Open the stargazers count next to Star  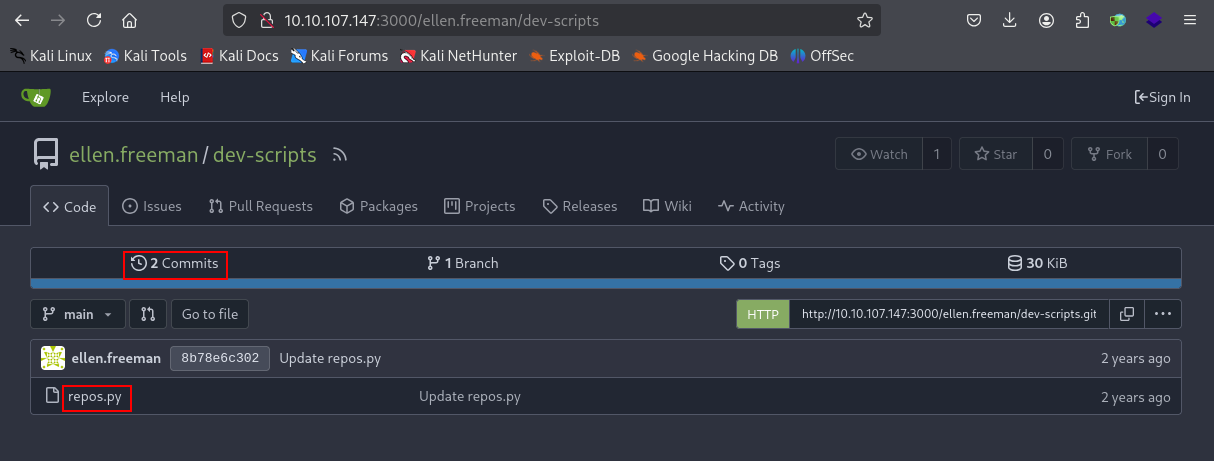1048,154
